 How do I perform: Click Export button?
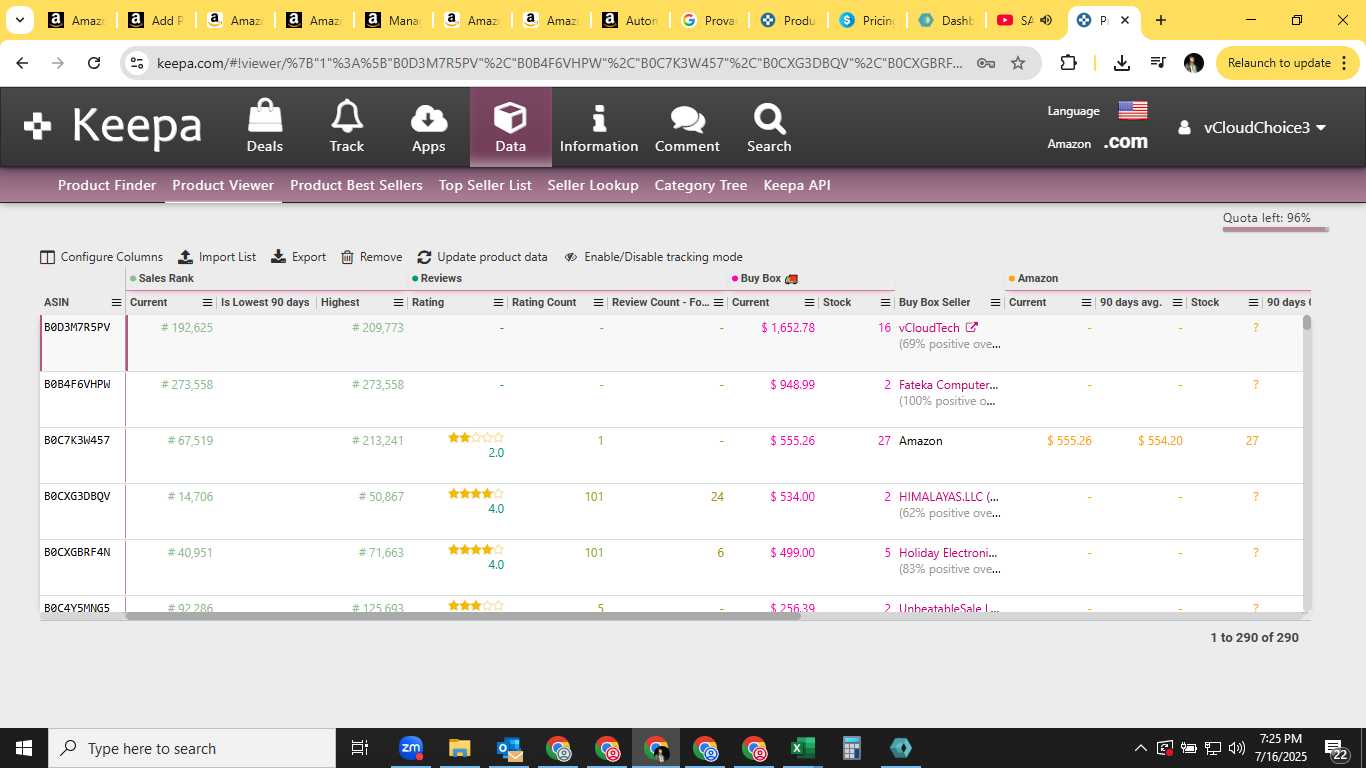click(x=299, y=257)
